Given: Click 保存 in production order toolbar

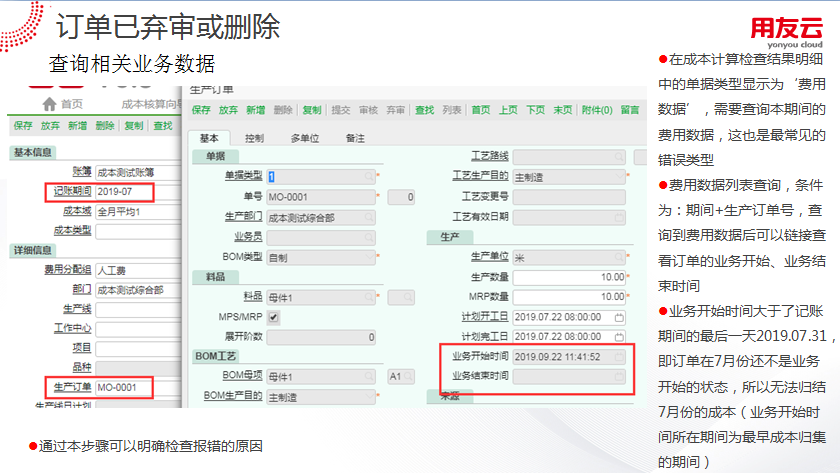Looking at the screenshot, I should (201, 110).
